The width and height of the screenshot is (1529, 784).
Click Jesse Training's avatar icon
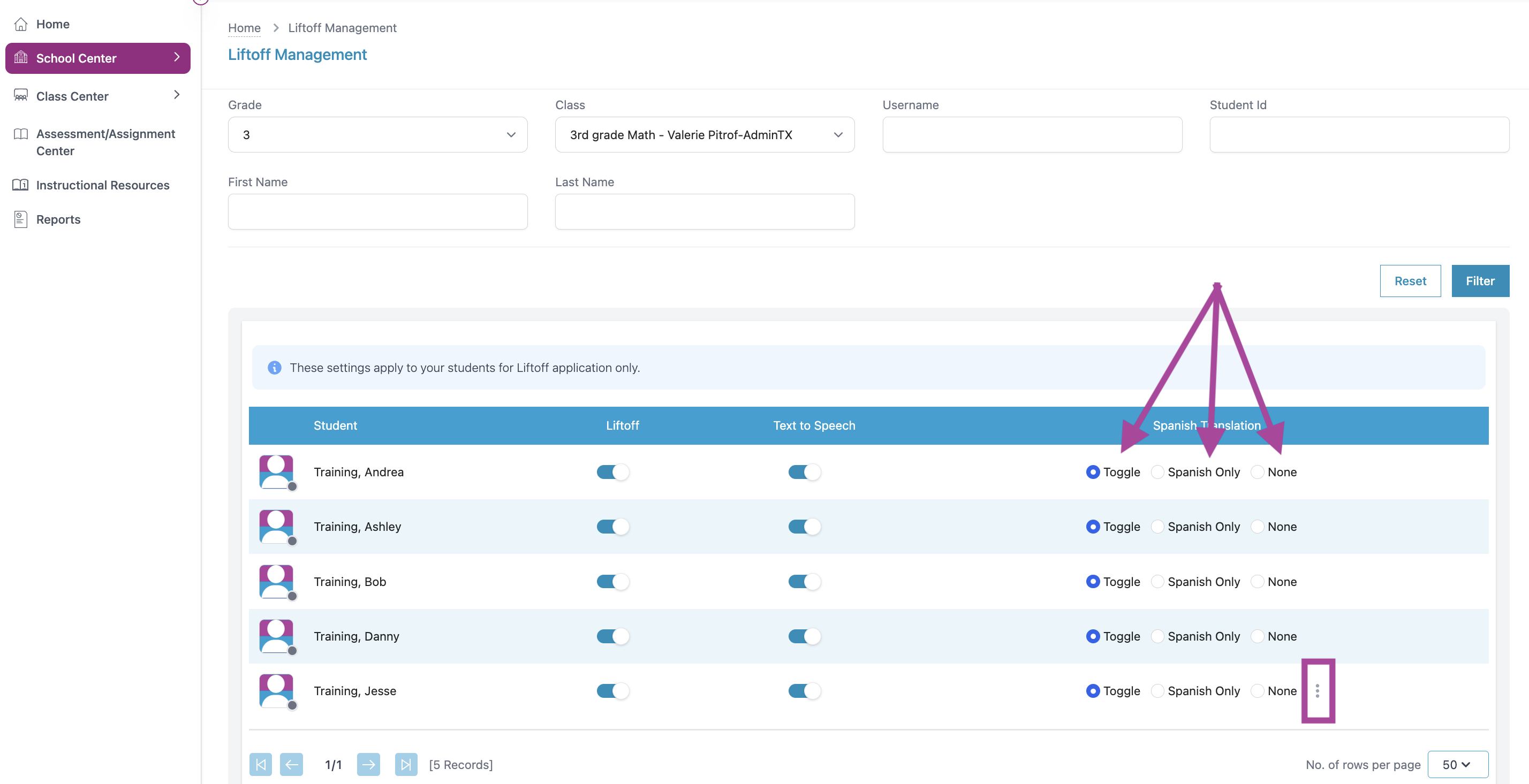277,691
